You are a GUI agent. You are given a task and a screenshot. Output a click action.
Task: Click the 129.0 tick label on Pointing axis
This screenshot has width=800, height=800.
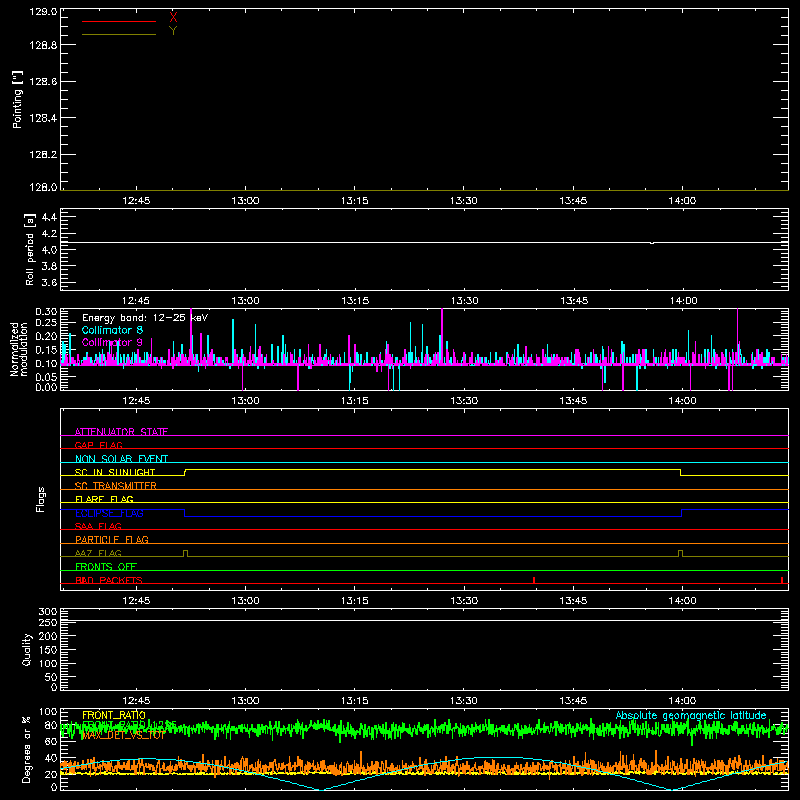click(x=43, y=11)
